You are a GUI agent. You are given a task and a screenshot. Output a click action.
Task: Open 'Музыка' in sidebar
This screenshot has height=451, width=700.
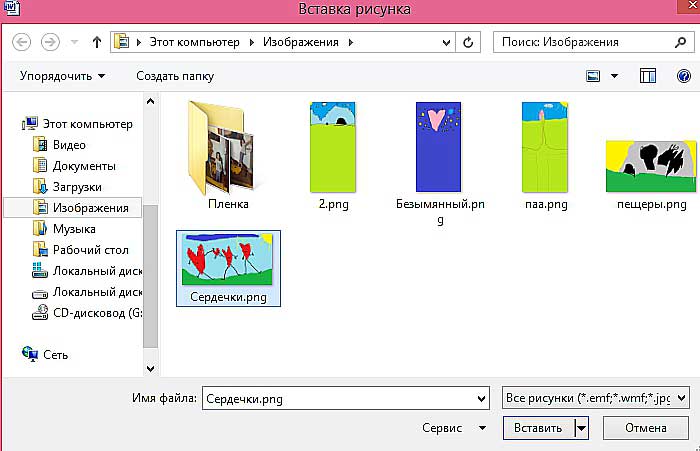coord(74,229)
